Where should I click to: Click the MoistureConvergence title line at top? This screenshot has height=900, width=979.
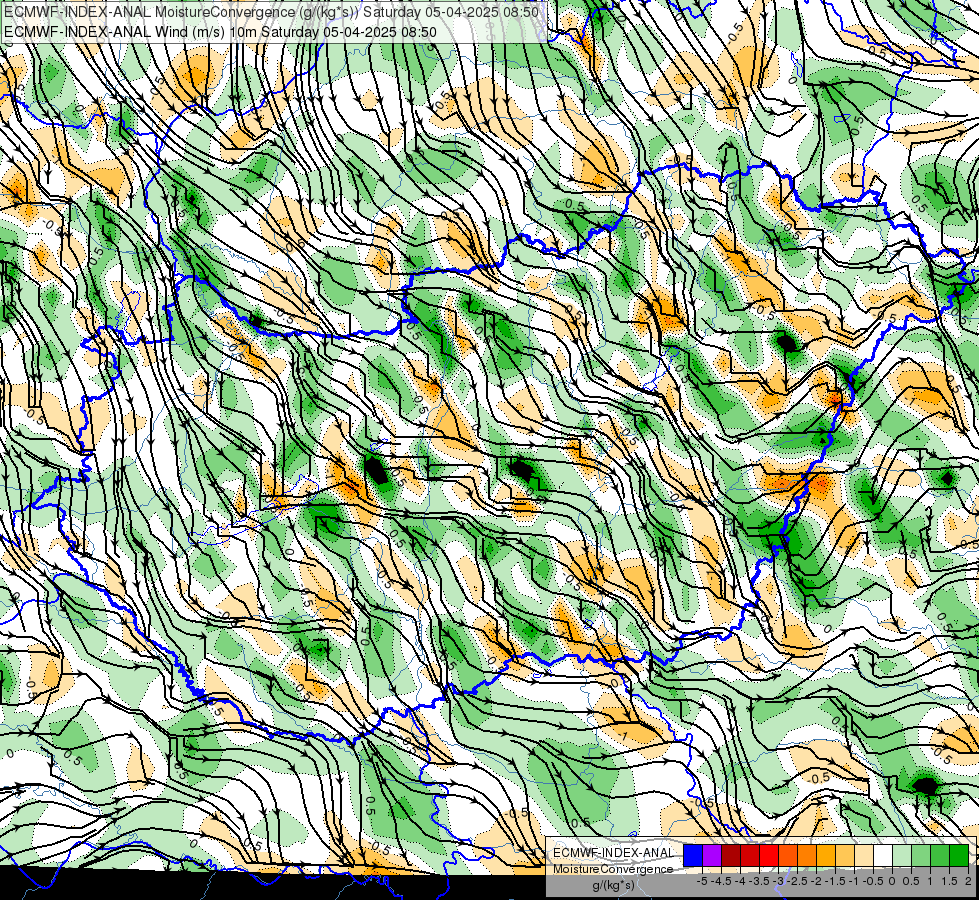click(x=271, y=12)
